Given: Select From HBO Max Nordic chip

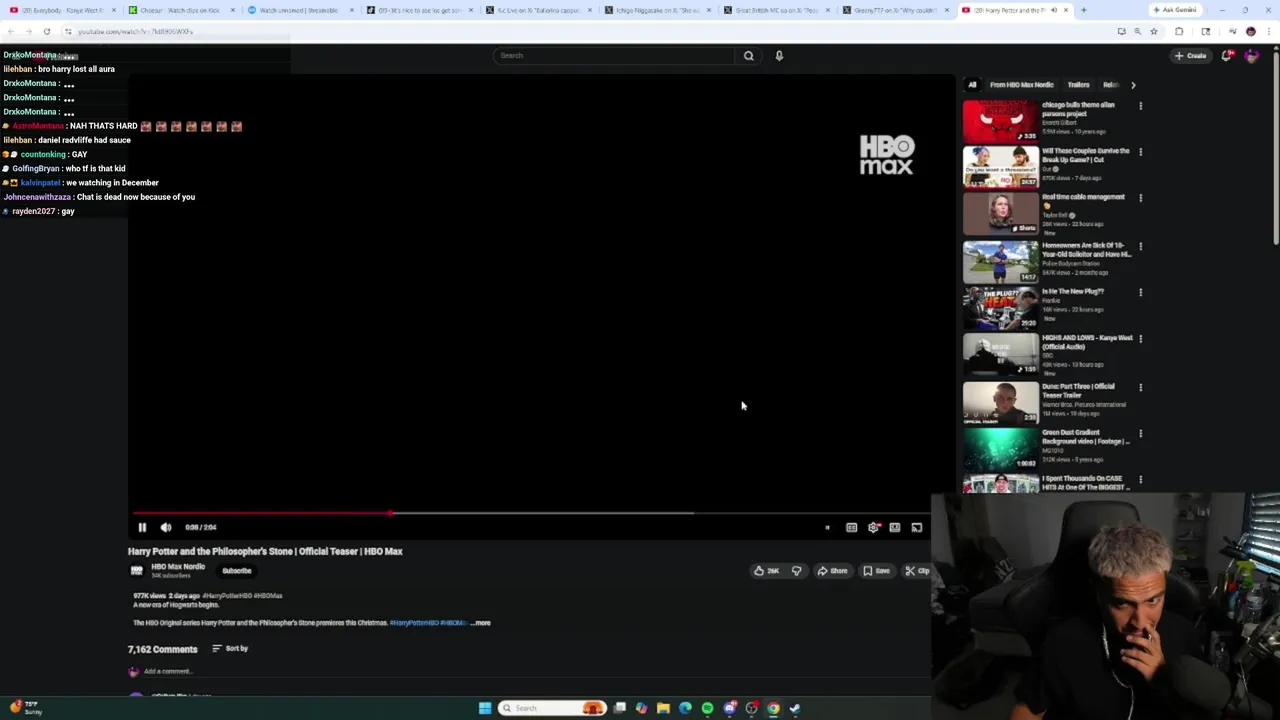Looking at the screenshot, I should (1022, 85).
